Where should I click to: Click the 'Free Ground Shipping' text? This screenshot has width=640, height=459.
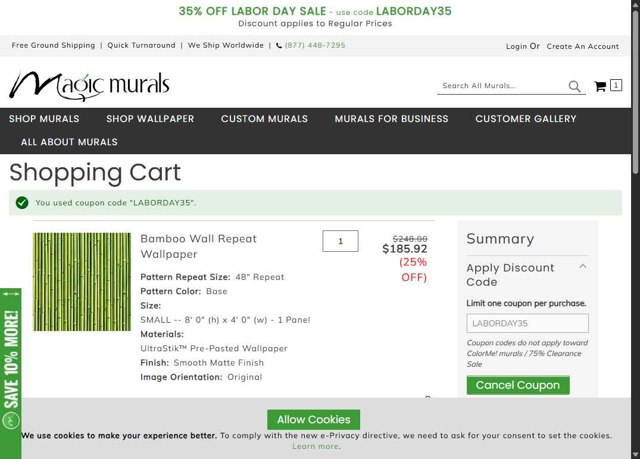53,45
